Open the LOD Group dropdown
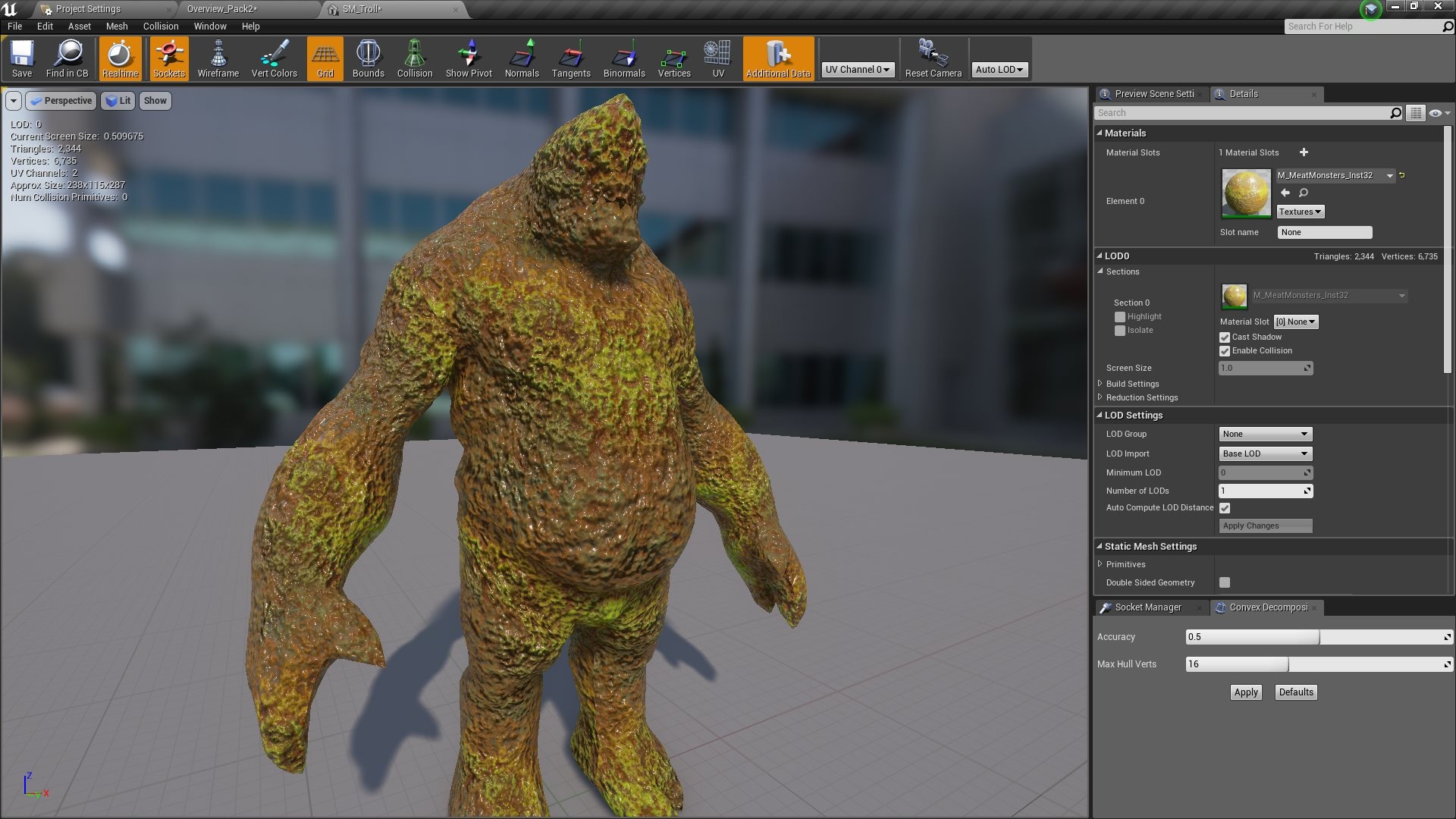Image resolution: width=1456 pixels, height=819 pixels. click(1265, 434)
